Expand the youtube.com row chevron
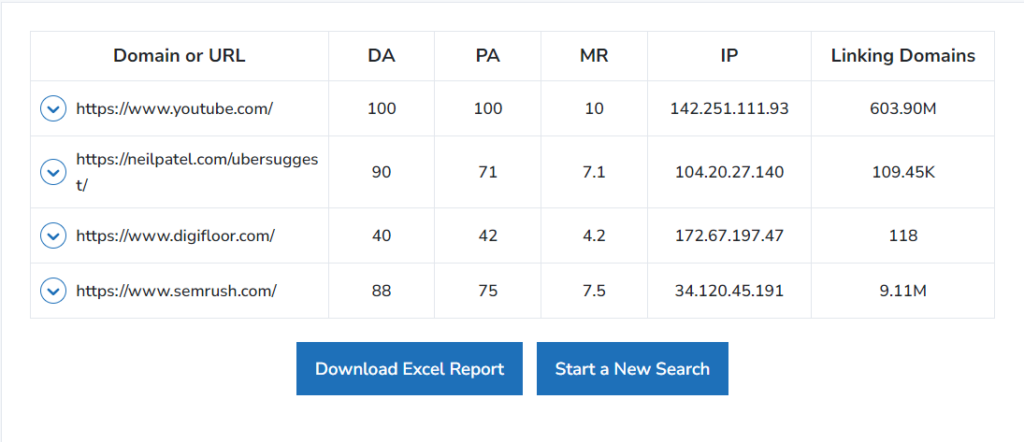Screen dimensions: 1024x442 (53, 108)
